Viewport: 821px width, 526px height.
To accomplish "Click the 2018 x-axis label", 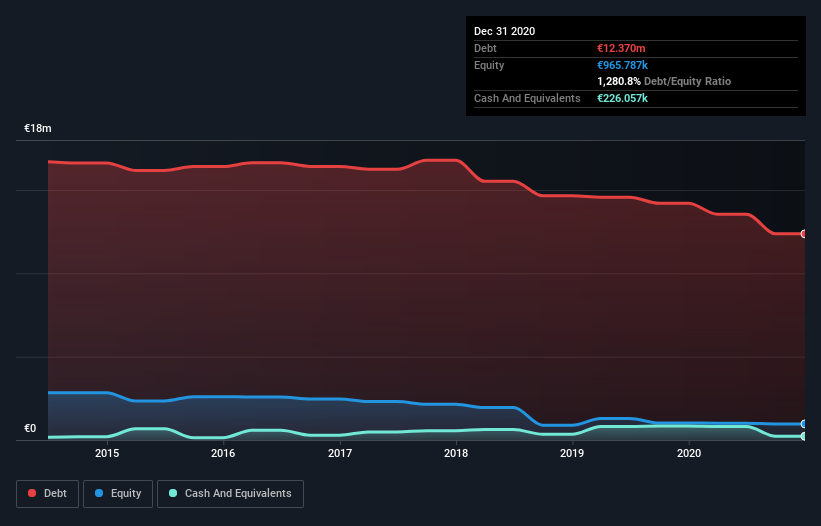I will 456,453.
